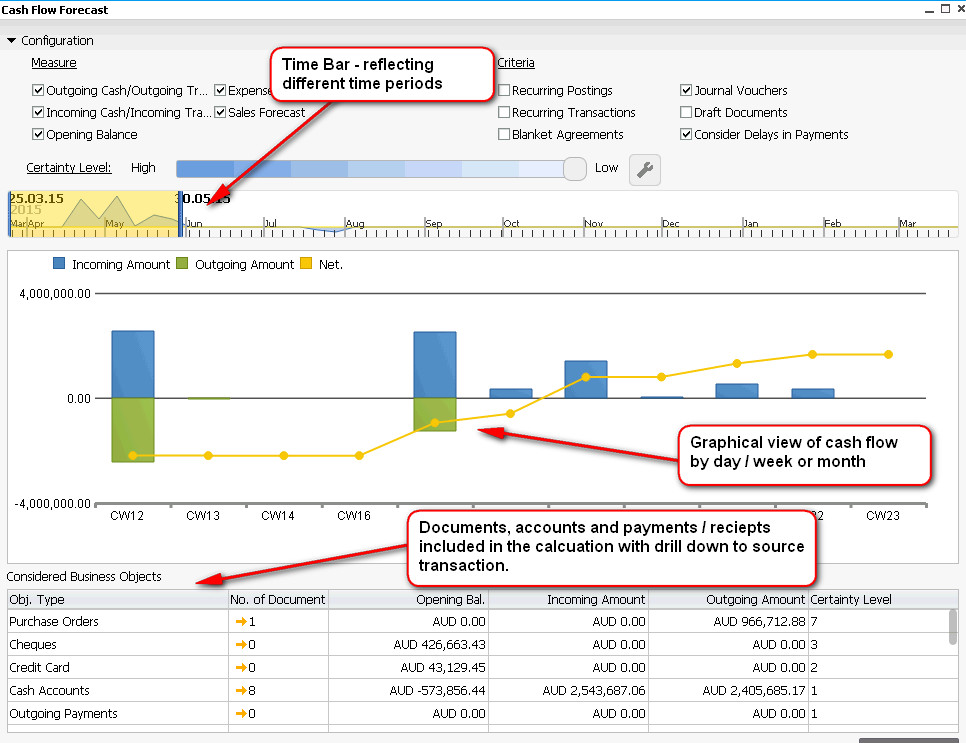This screenshot has height=743, width=966.
Task: Enable the Recurring Postings checkbox
Action: [x=504, y=91]
